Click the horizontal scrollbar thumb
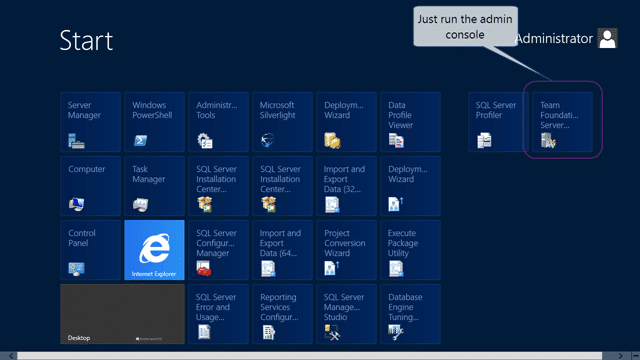The width and height of the screenshot is (640, 360). (309, 356)
